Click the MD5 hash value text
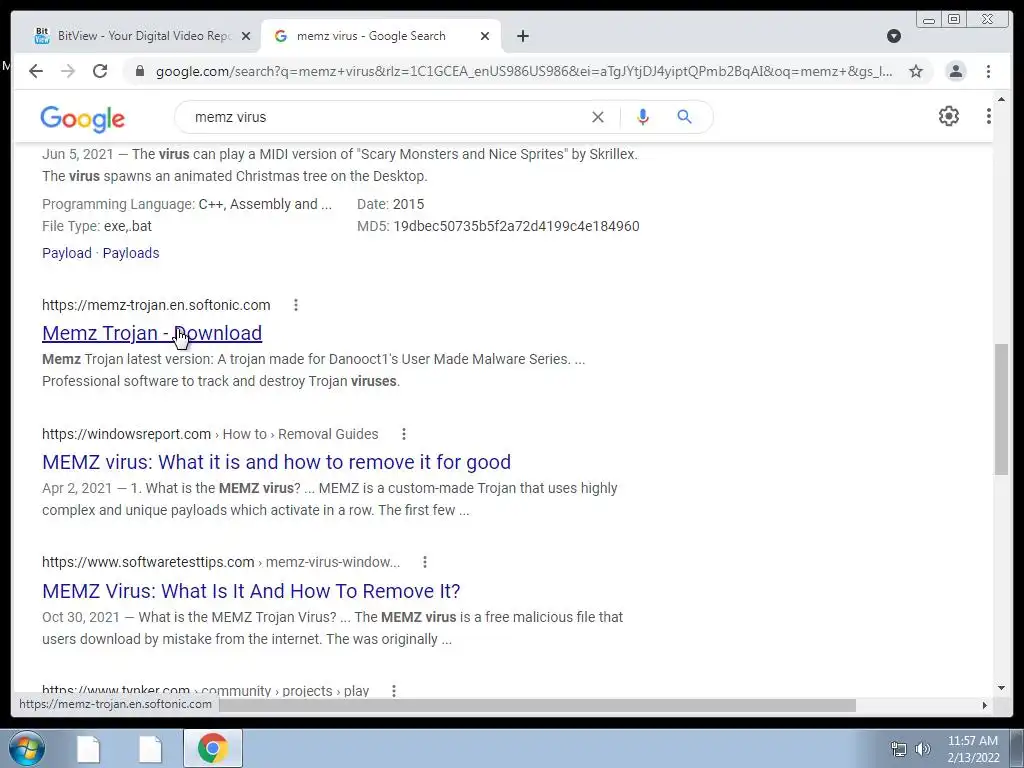The width and height of the screenshot is (1024, 768). (516, 226)
